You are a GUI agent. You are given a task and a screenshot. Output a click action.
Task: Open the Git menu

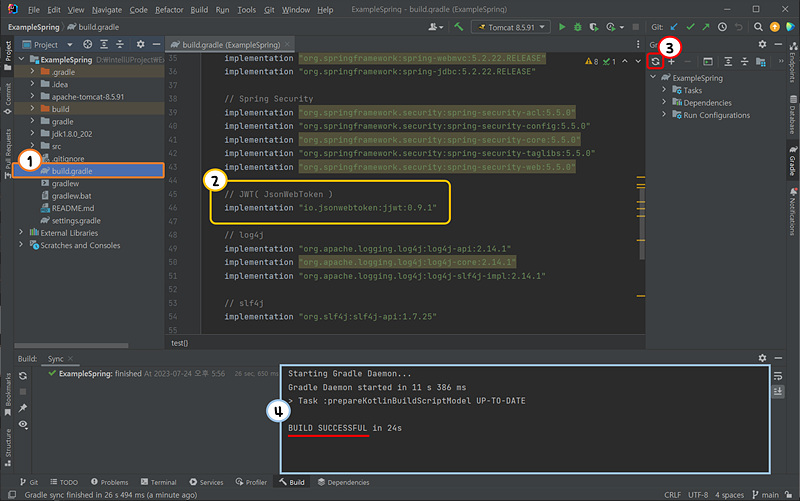[269, 10]
